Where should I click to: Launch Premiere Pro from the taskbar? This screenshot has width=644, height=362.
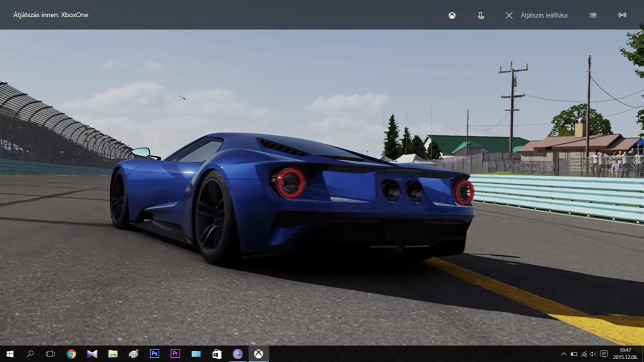175,354
